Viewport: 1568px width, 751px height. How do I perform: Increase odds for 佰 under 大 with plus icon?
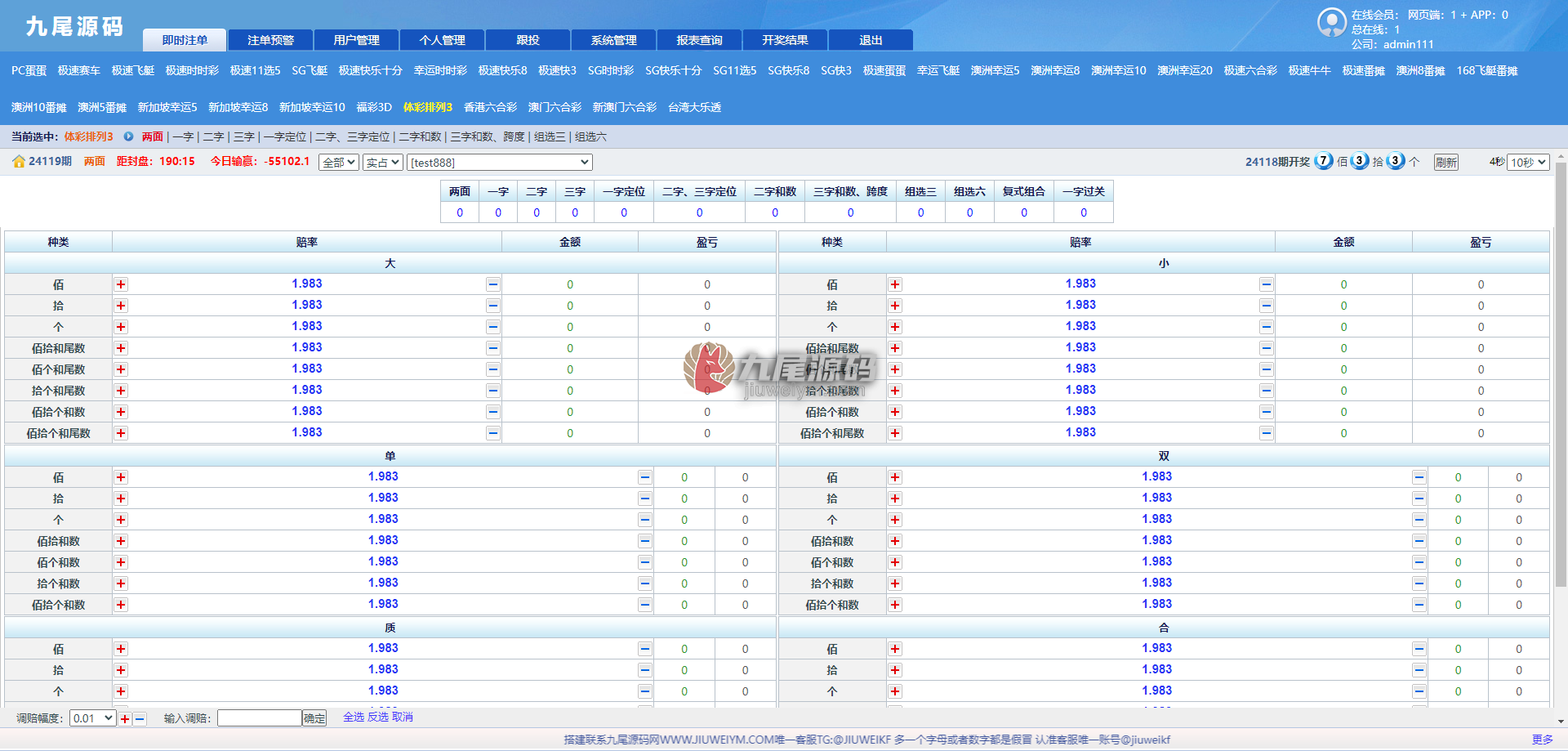click(x=121, y=284)
